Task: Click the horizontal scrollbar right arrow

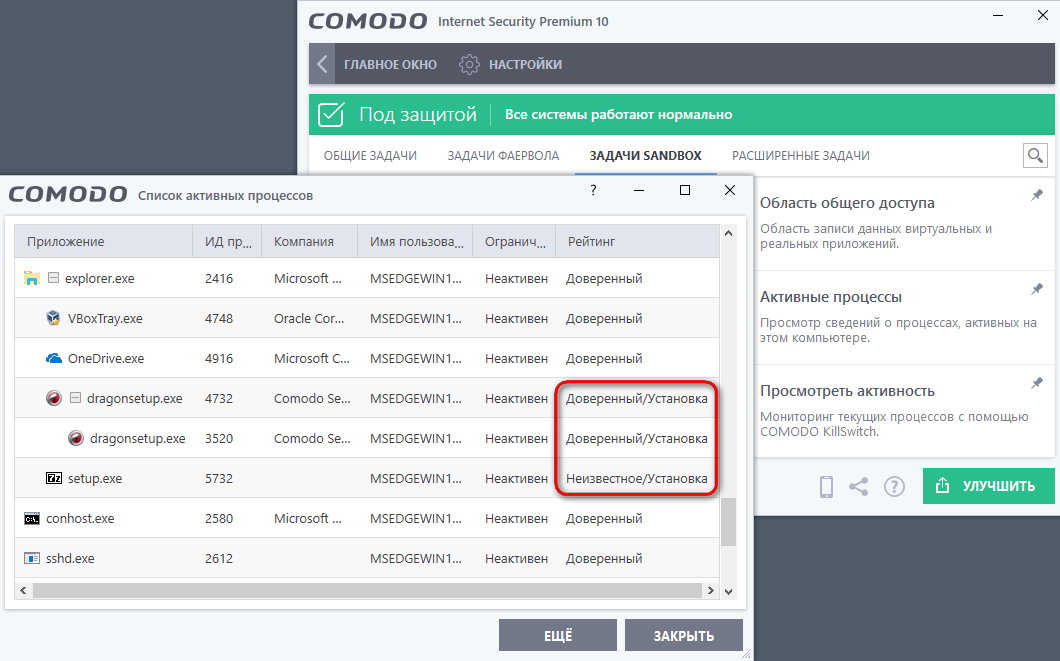Action: pos(710,590)
